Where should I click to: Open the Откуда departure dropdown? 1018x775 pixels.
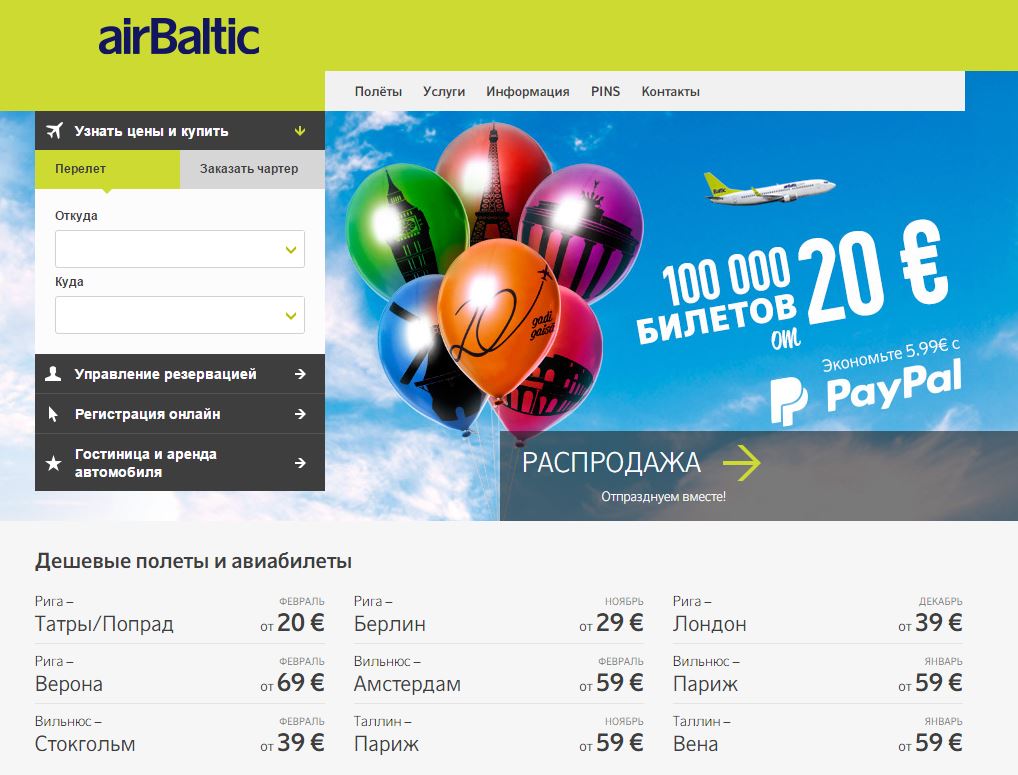point(180,249)
